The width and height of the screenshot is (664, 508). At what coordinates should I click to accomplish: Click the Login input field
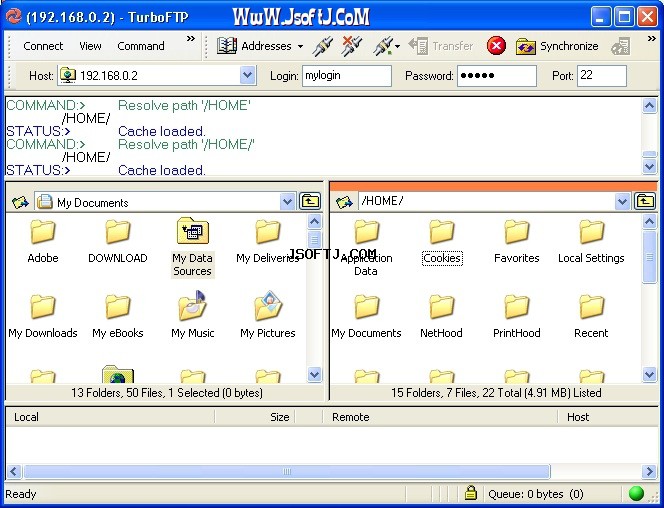347,76
